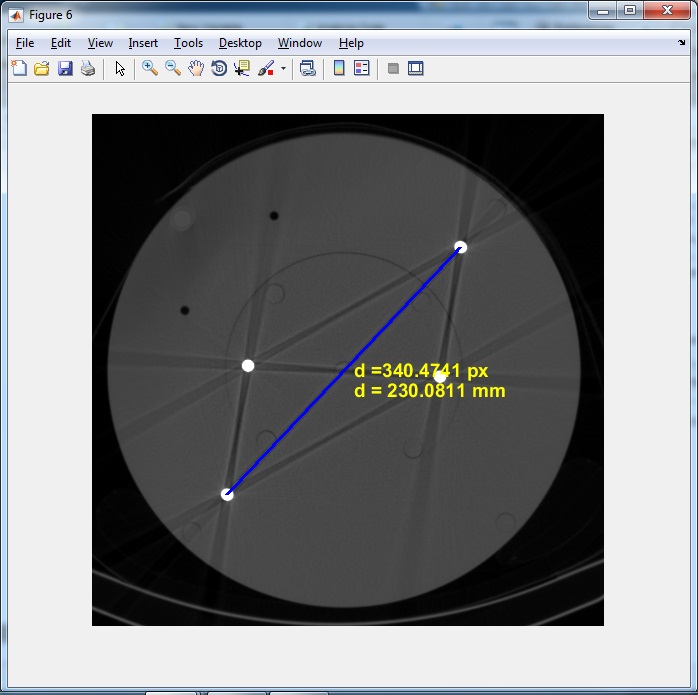Click the Insert Colorbar button

(x=339, y=69)
